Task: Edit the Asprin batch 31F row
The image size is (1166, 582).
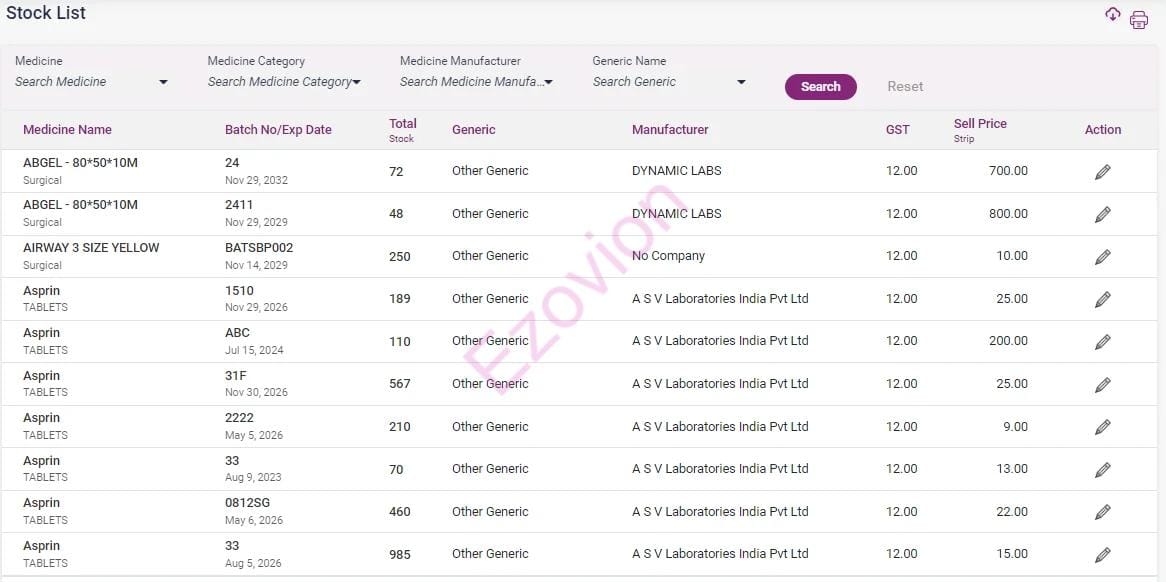Action: pyautogui.click(x=1102, y=385)
